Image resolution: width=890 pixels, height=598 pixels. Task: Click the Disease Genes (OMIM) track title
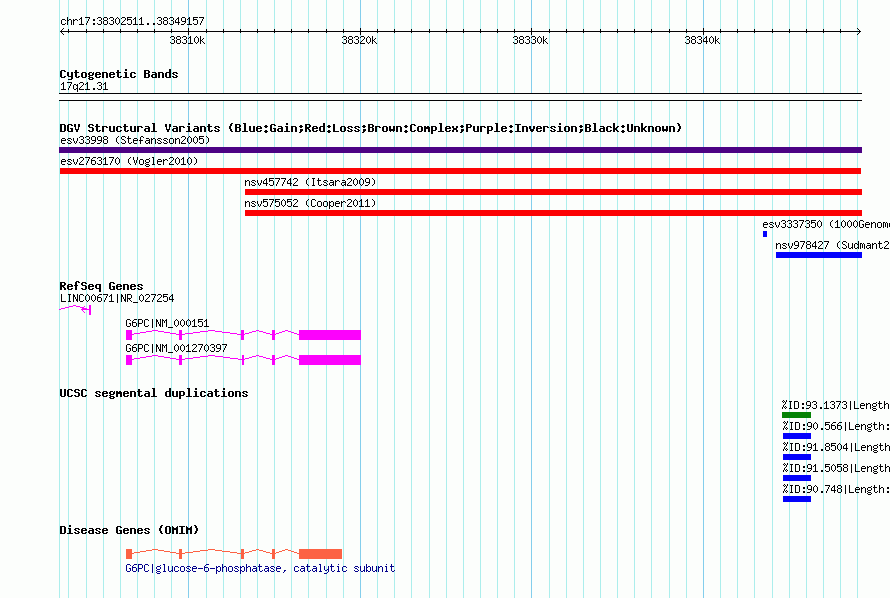[x=129, y=530]
